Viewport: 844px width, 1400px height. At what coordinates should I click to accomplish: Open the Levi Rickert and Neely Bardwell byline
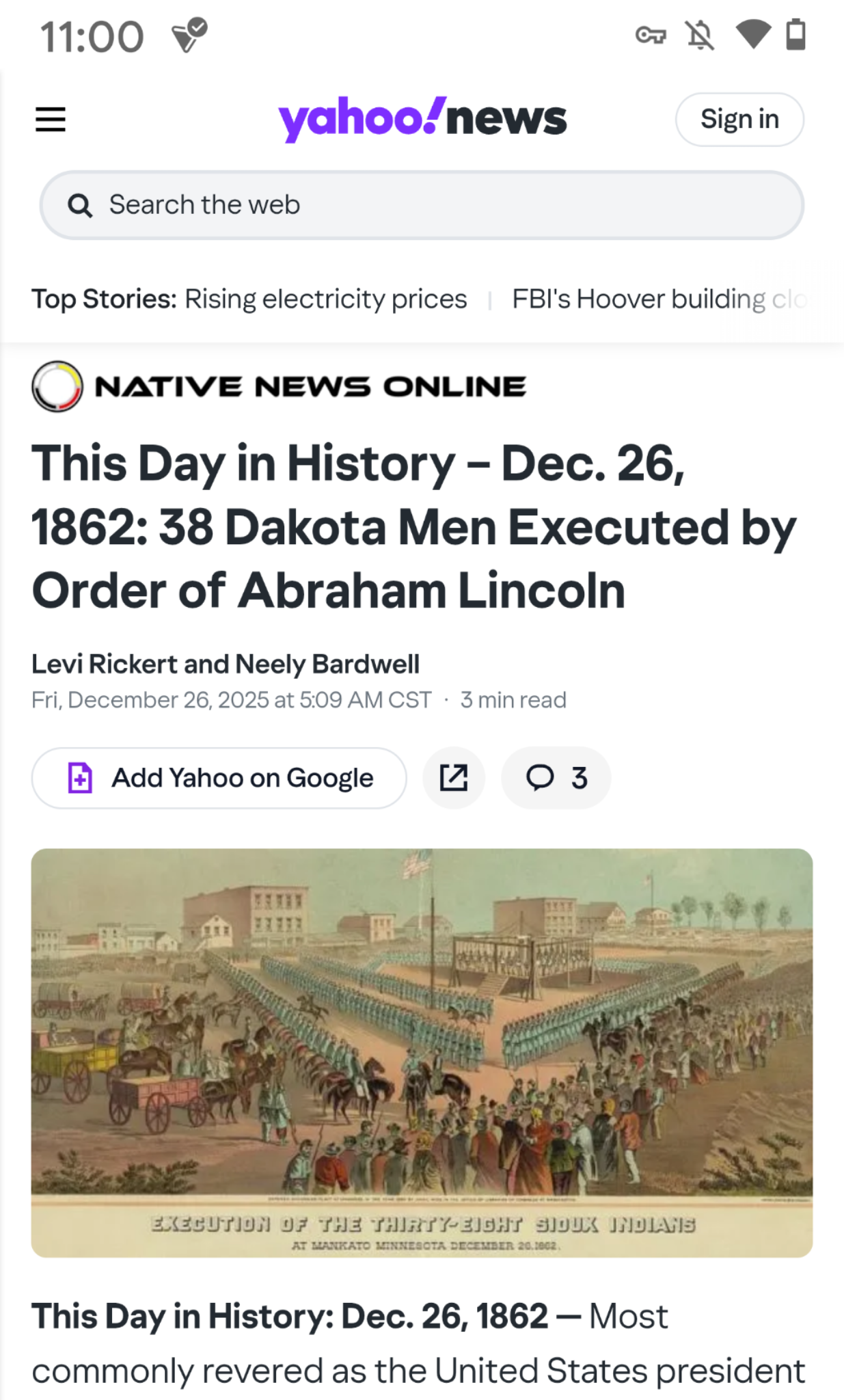(226, 664)
